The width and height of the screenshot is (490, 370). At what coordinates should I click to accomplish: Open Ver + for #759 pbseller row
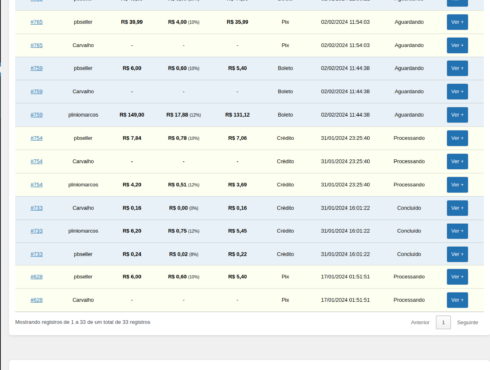(457, 68)
